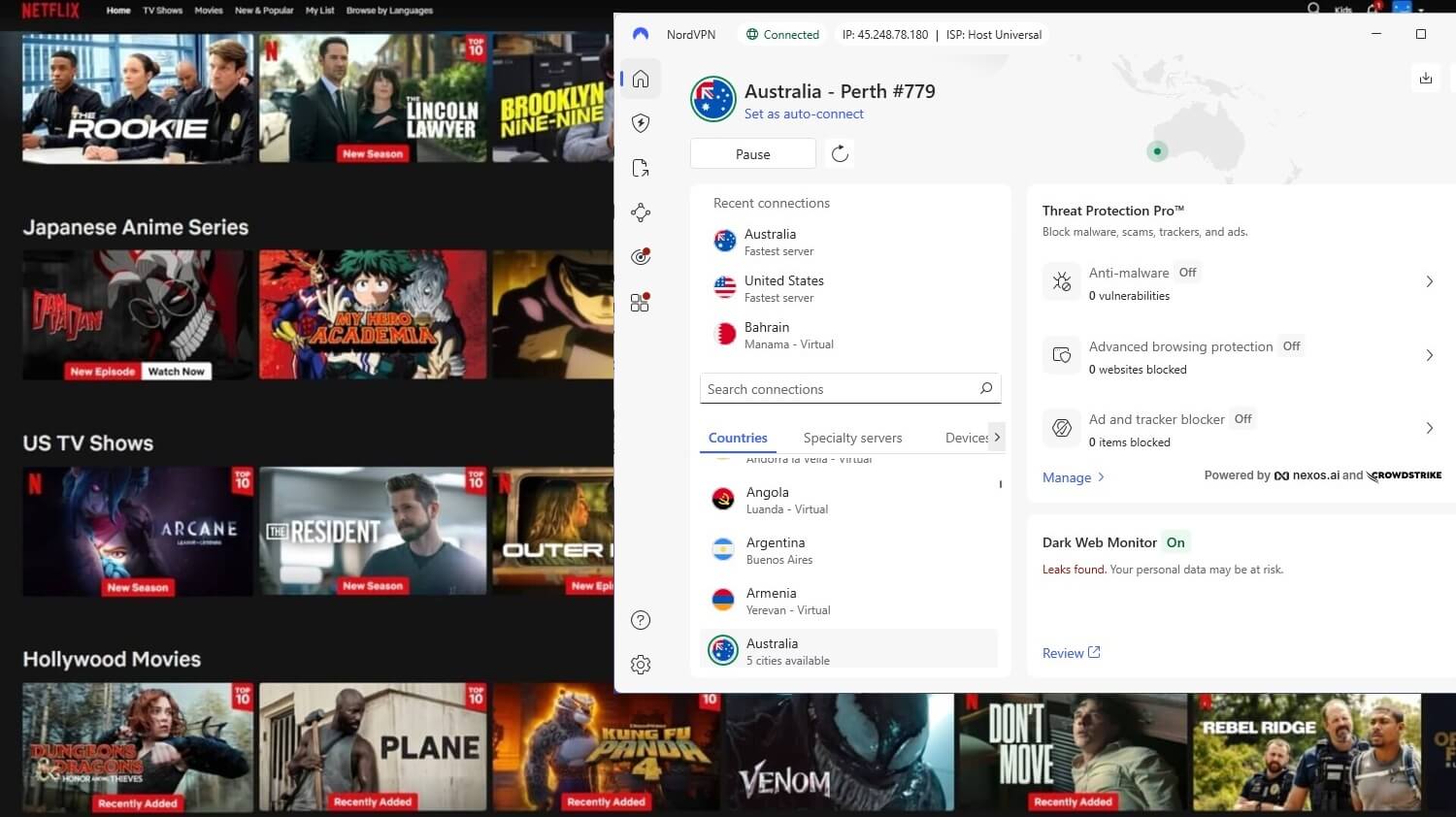The image size is (1456, 817).
Task: Switch to the Specialty servers tab
Action: (x=852, y=438)
